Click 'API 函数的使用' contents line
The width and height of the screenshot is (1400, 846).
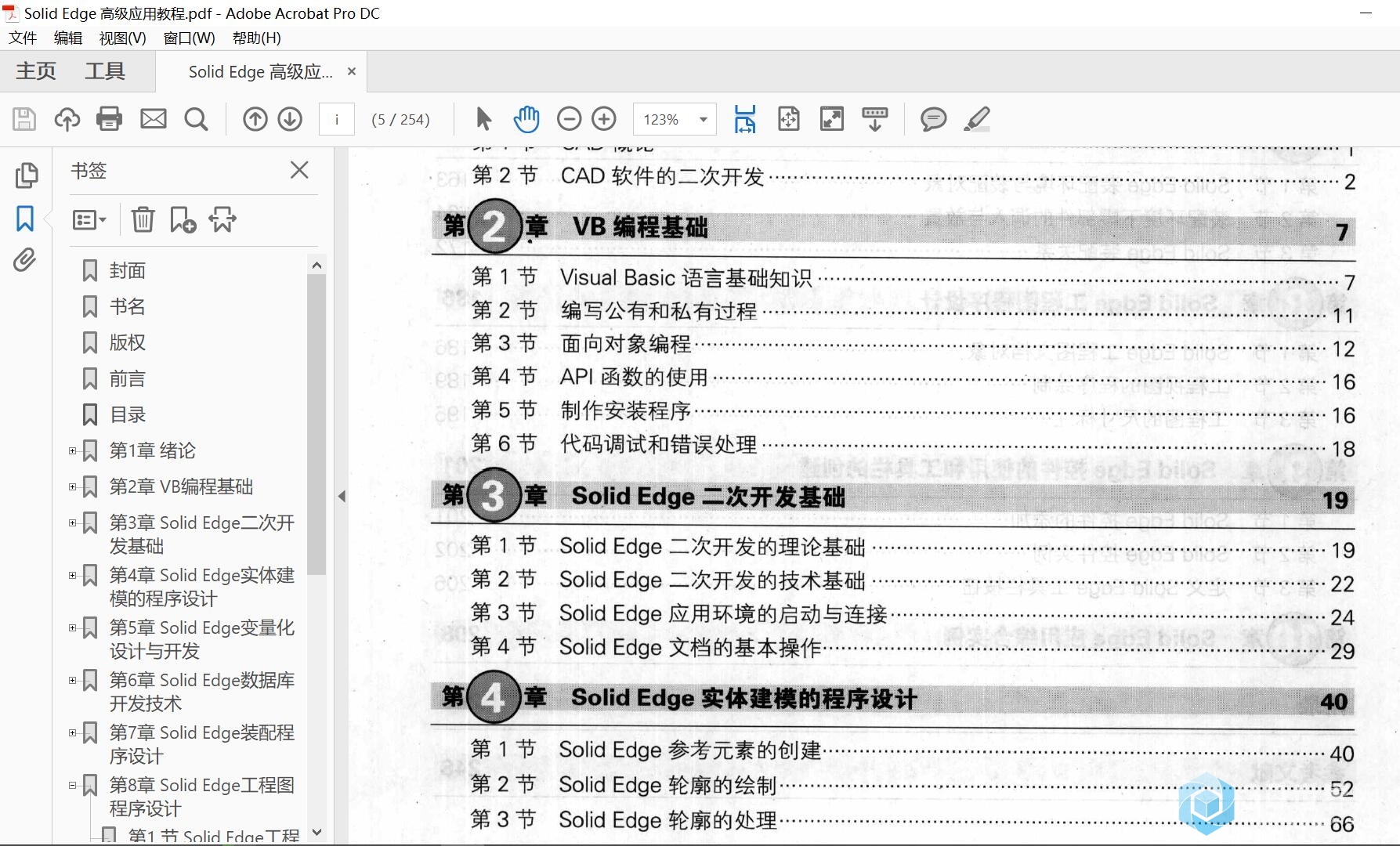pyautogui.click(x=633, y=377)
